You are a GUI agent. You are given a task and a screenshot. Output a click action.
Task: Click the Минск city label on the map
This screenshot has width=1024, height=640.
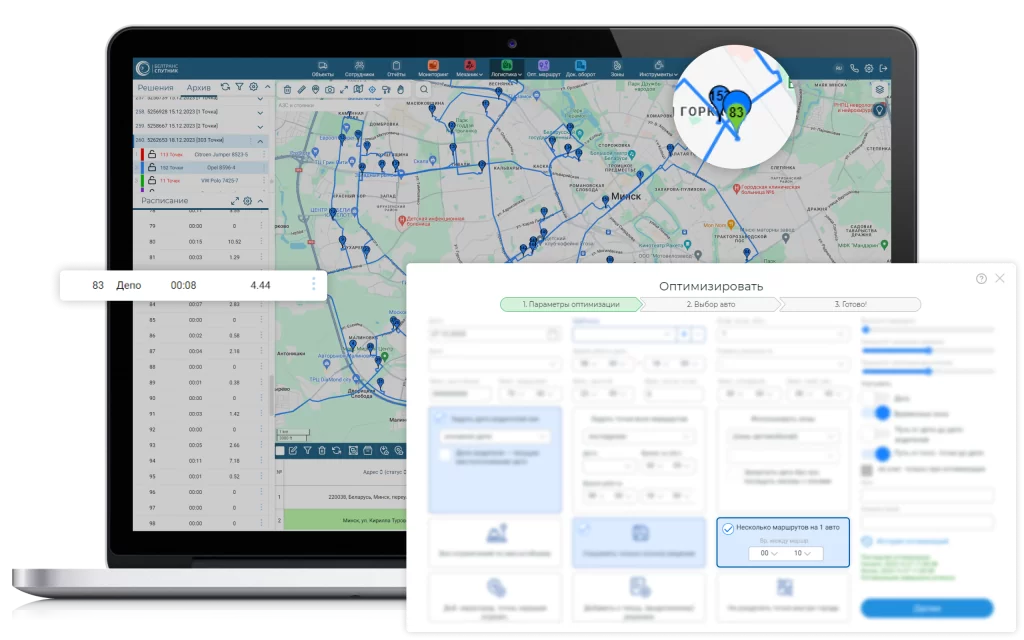click(x=626, y=196)
